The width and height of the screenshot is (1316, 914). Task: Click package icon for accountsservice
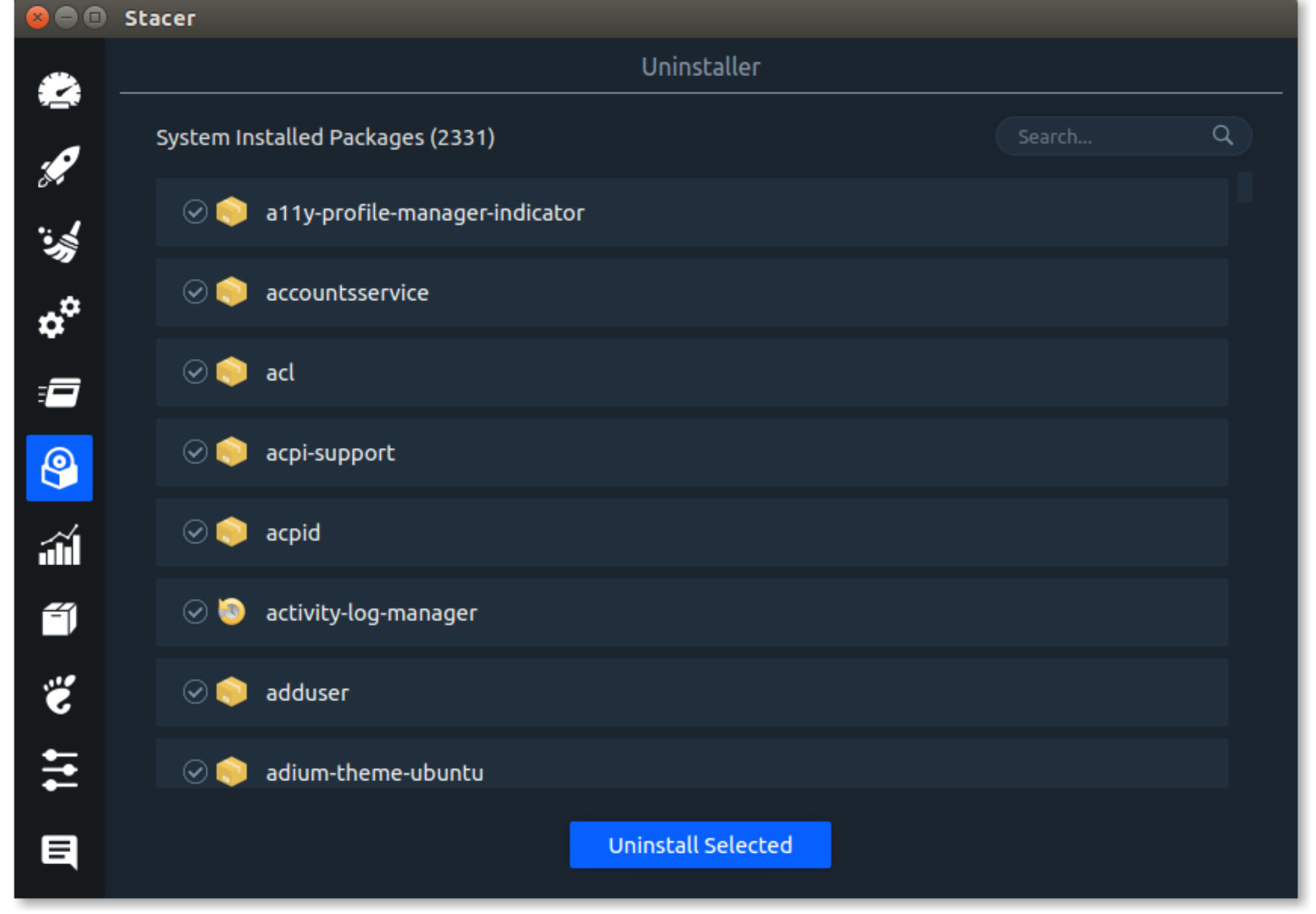232,292
